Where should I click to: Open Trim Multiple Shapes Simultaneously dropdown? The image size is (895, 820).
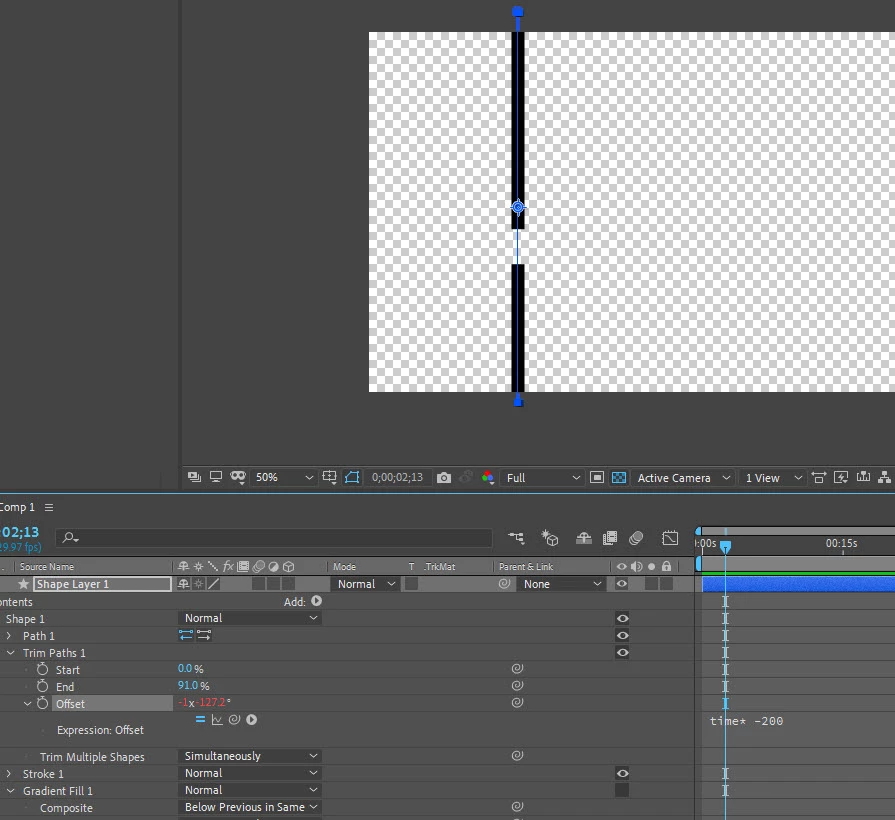(249, 756)
